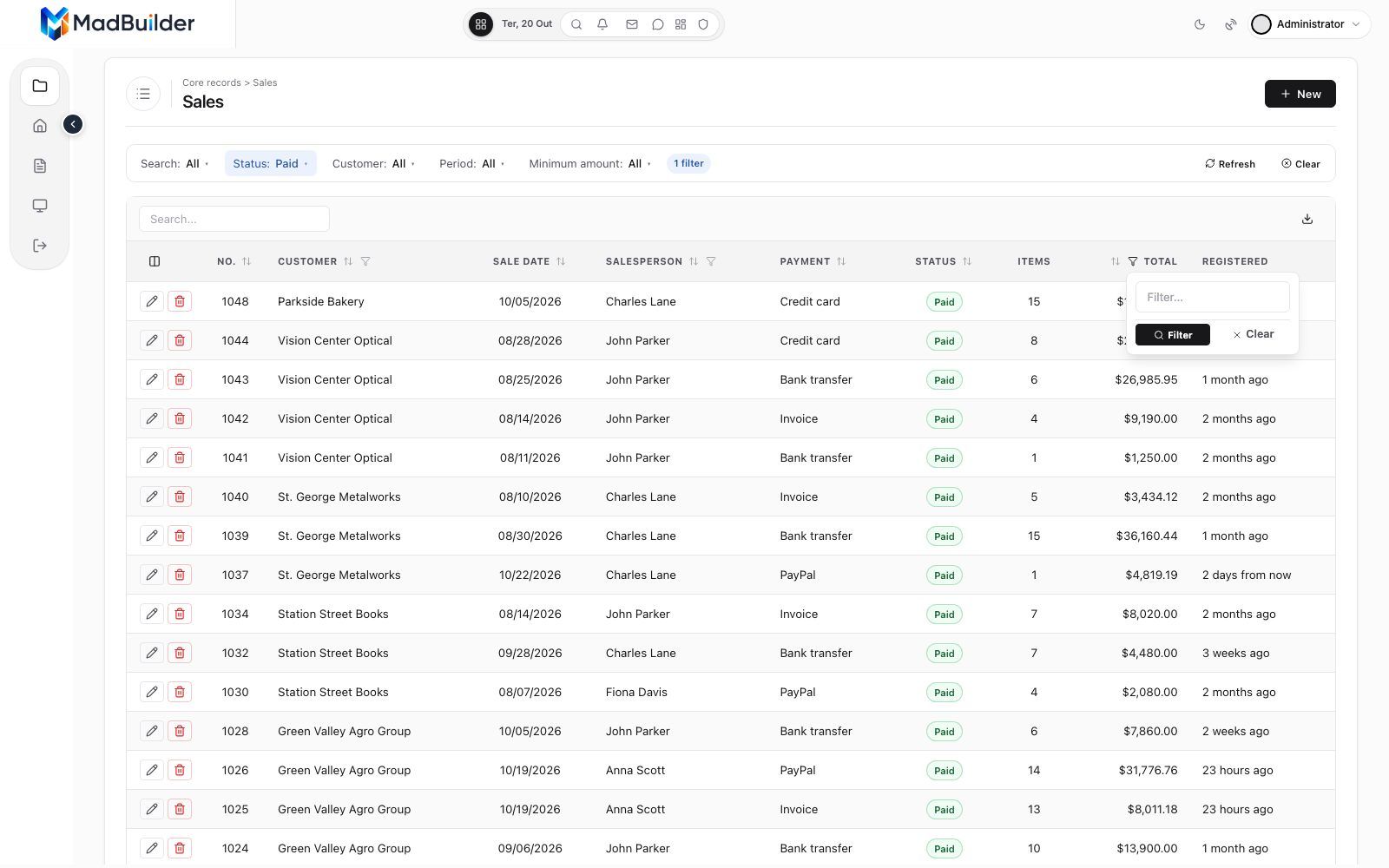Edit sale 1048 with the pencil icon
1389x868 pixels.
[152, 301]
